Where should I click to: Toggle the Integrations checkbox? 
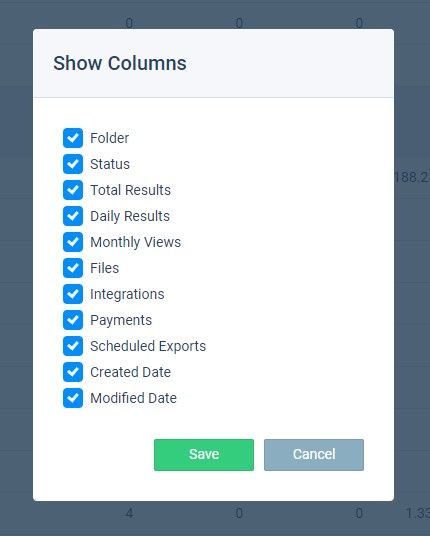coord(73,294)
